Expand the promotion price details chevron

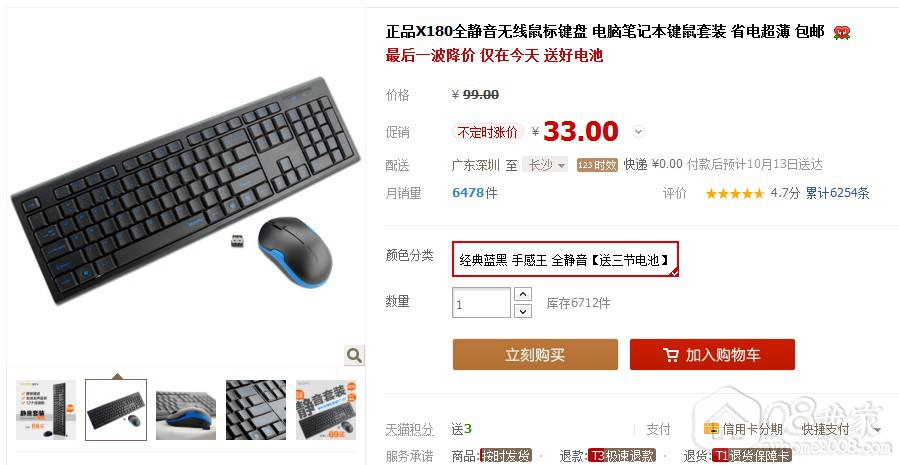pyautogui.click(x=638, y=132)
